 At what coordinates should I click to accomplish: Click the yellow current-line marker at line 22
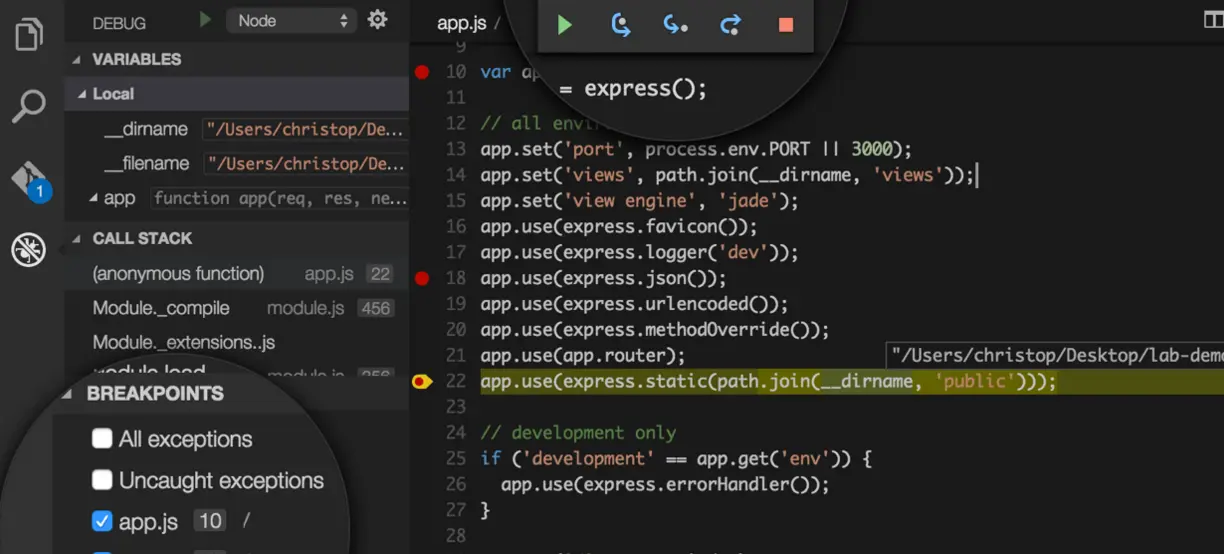tap(422, 381)
